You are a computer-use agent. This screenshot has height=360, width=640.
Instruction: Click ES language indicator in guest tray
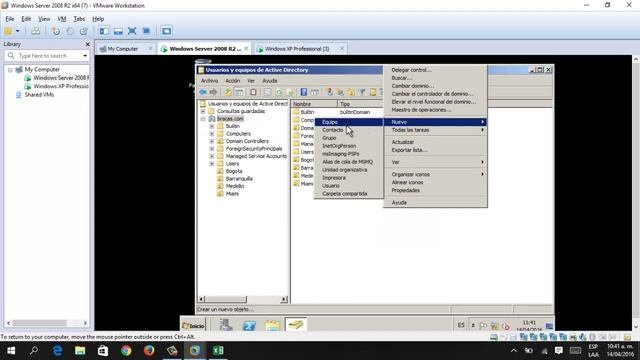point(461,325)
